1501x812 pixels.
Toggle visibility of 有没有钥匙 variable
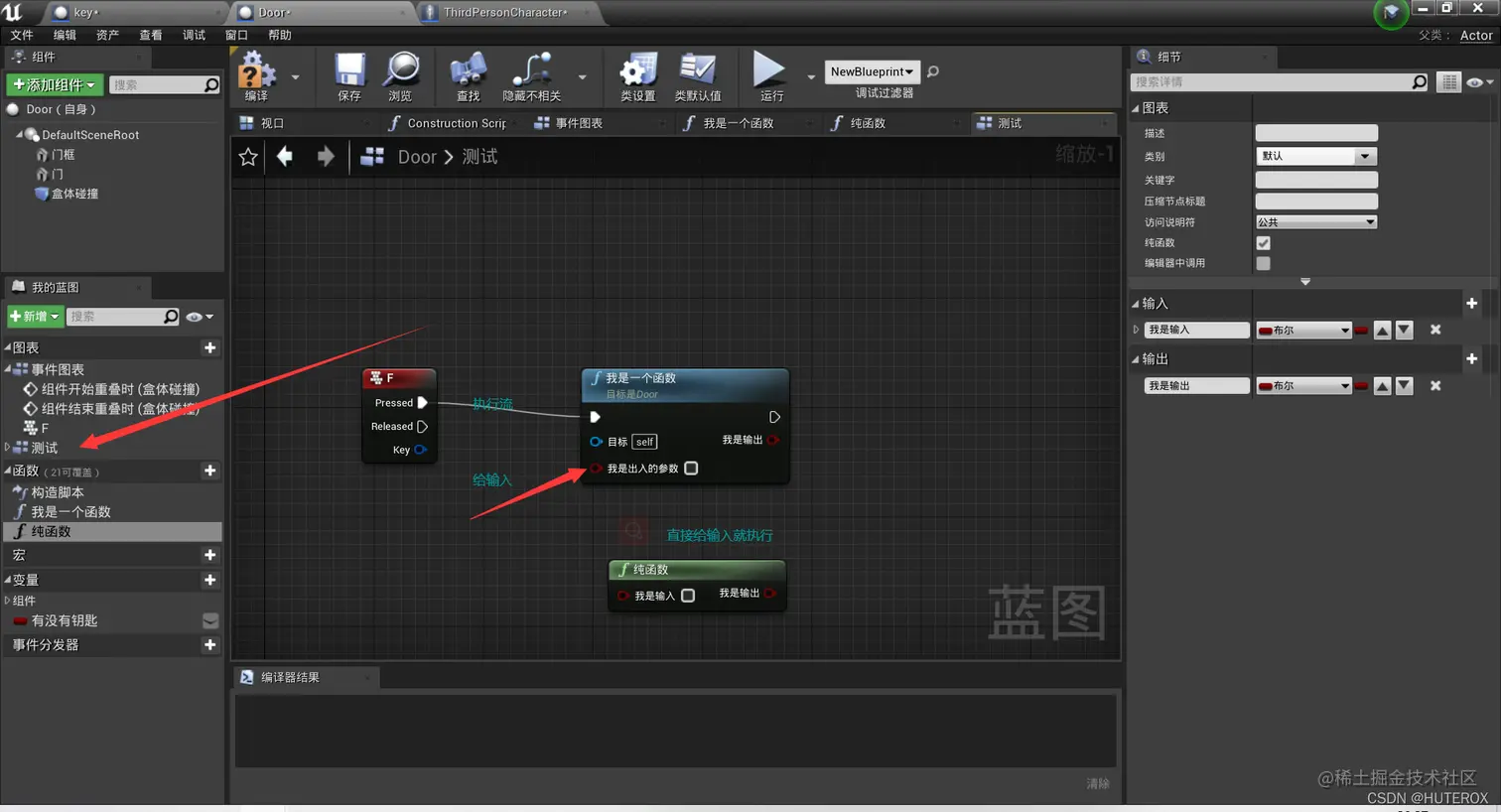point(210,620)
